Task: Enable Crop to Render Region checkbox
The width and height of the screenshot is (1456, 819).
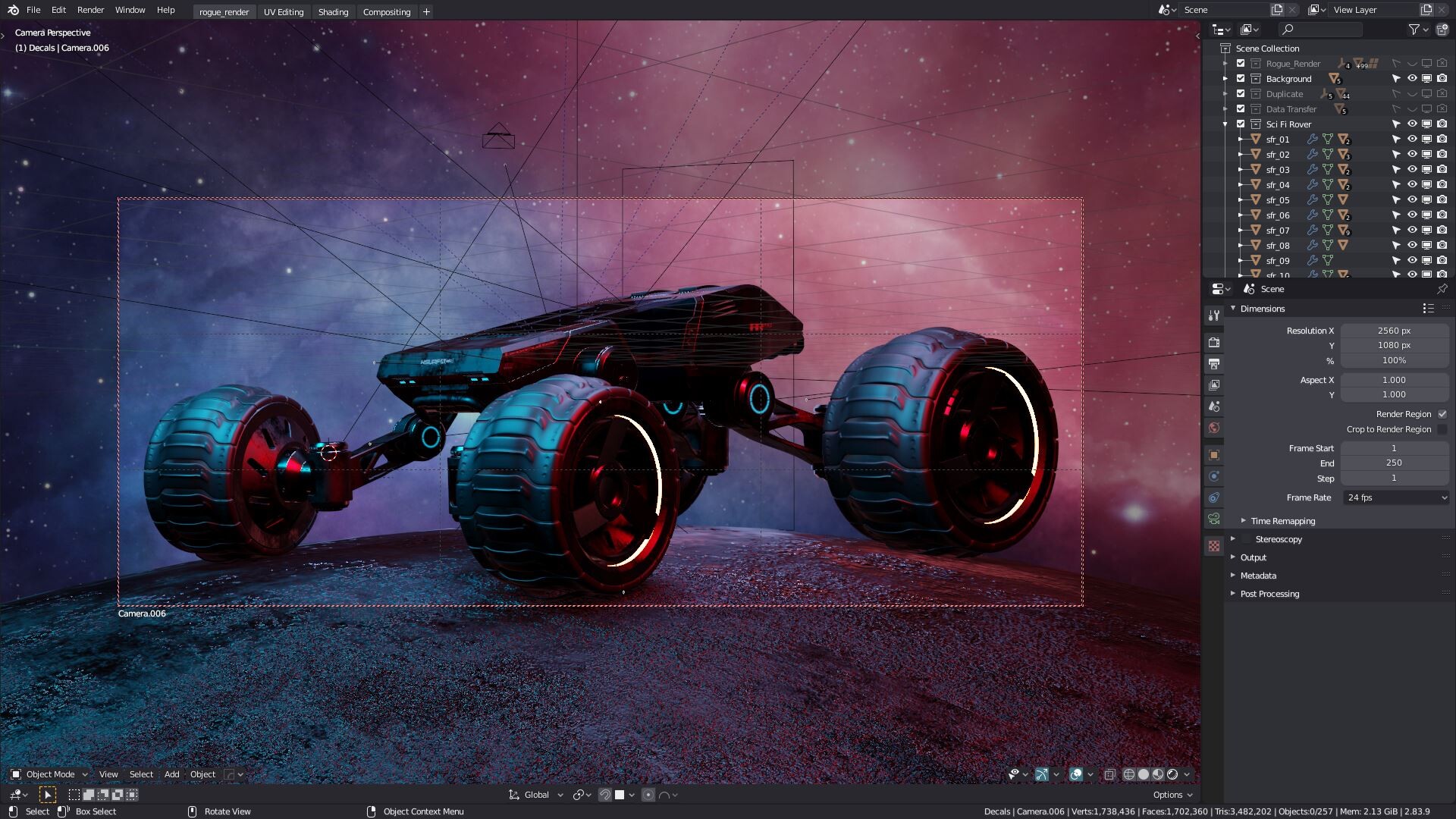Action: [x=1442, y=429]
